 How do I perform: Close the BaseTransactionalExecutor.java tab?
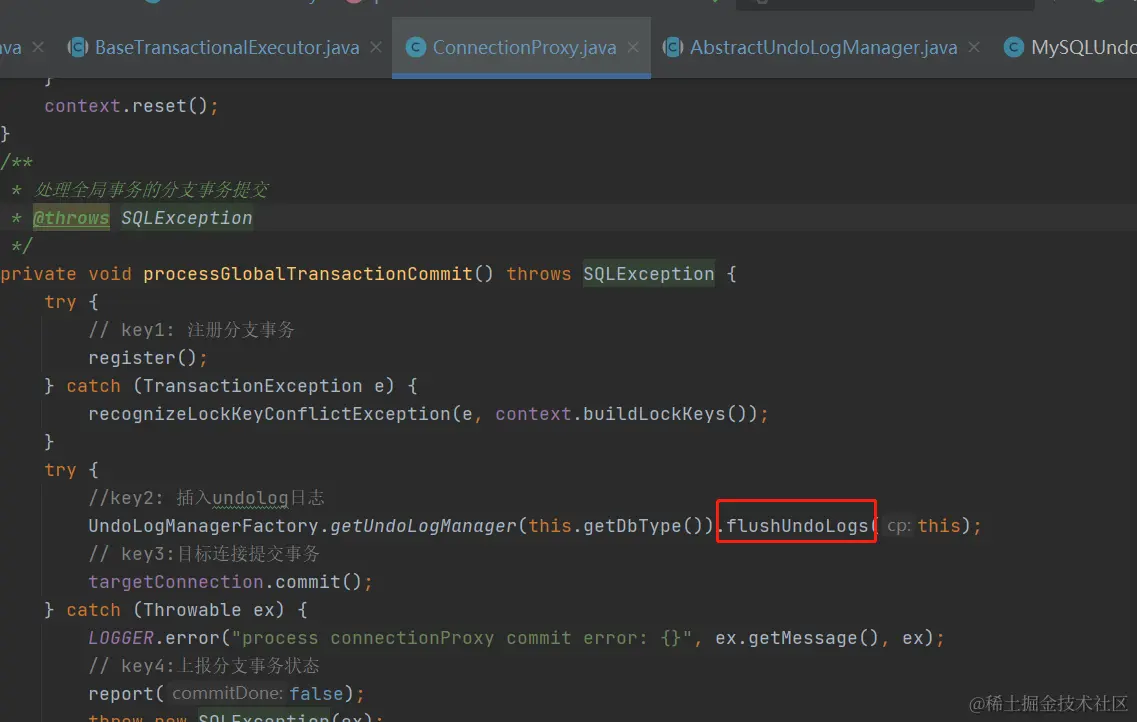376,47
